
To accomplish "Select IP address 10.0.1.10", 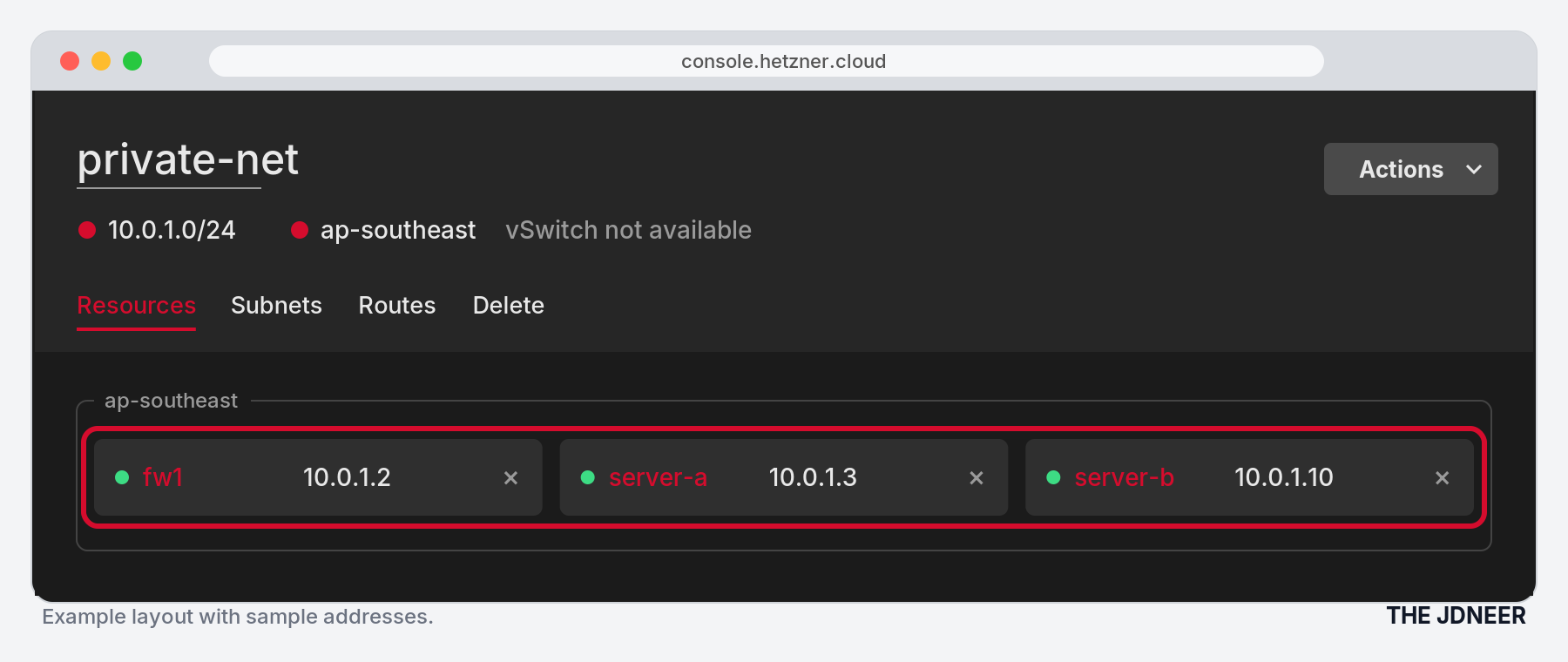I will pyautogui.click(x=1284, y=477).
